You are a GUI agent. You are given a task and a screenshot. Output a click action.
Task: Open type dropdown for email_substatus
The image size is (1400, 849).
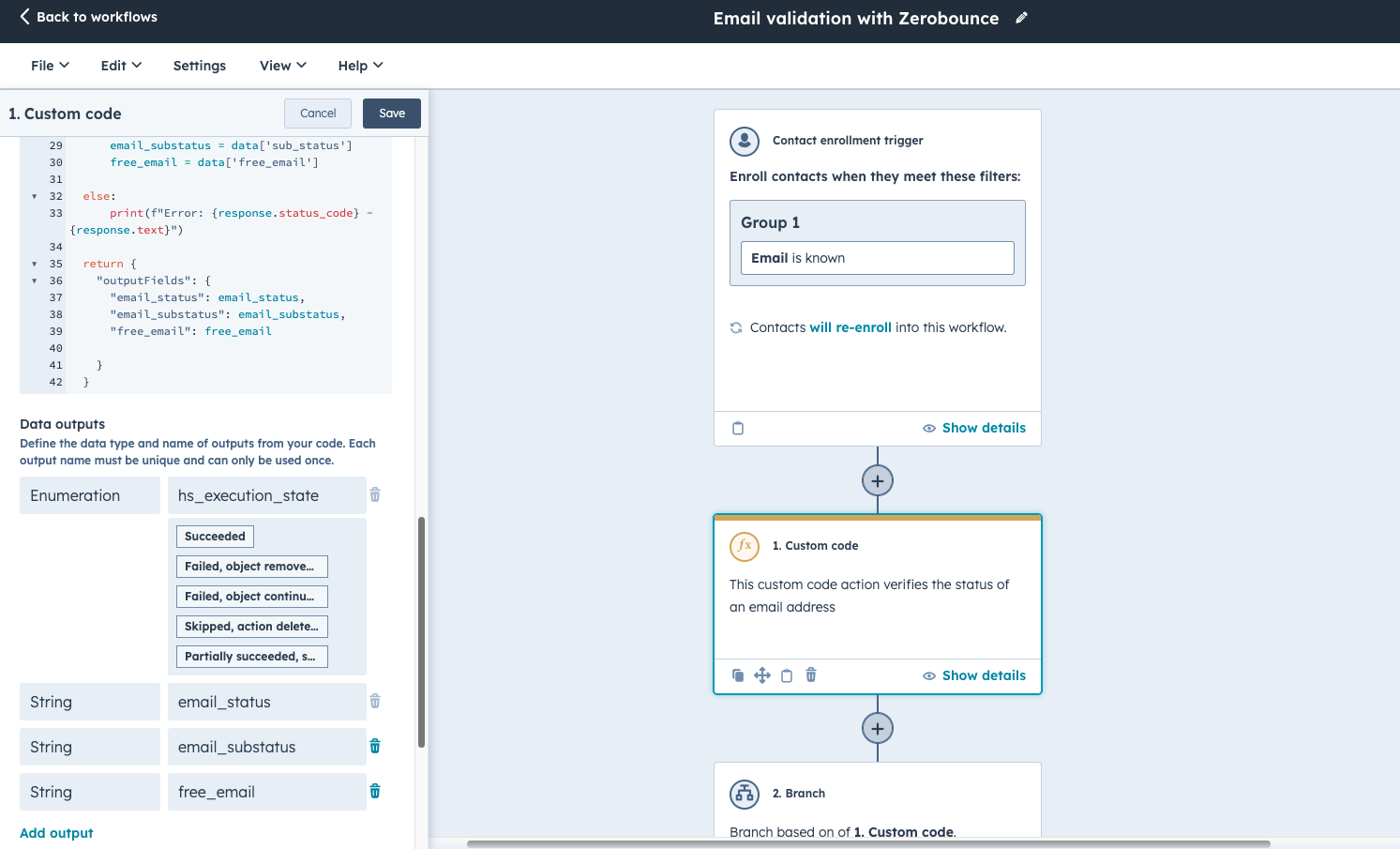click(90, 747)
